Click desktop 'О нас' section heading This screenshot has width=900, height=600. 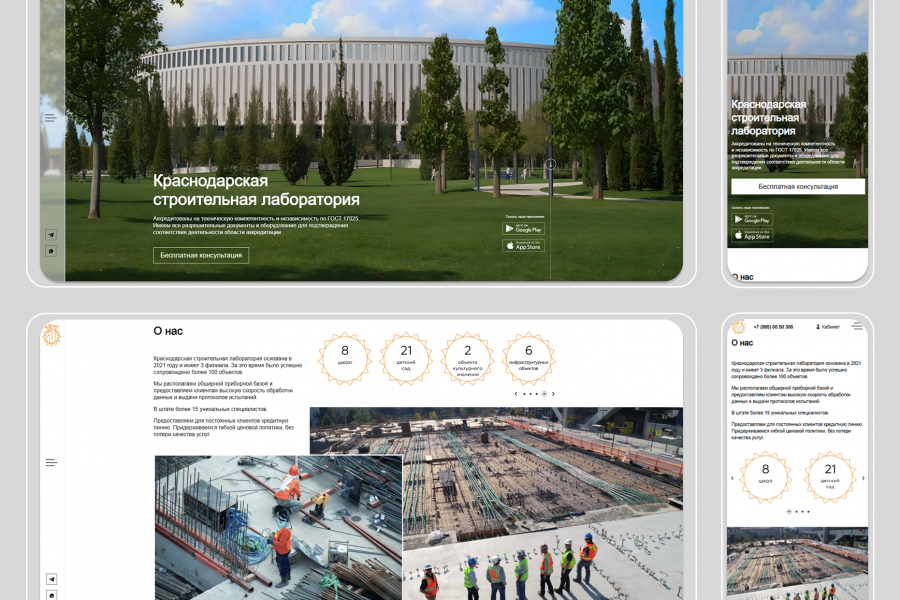pyautogui.click(x=168, y=331)
